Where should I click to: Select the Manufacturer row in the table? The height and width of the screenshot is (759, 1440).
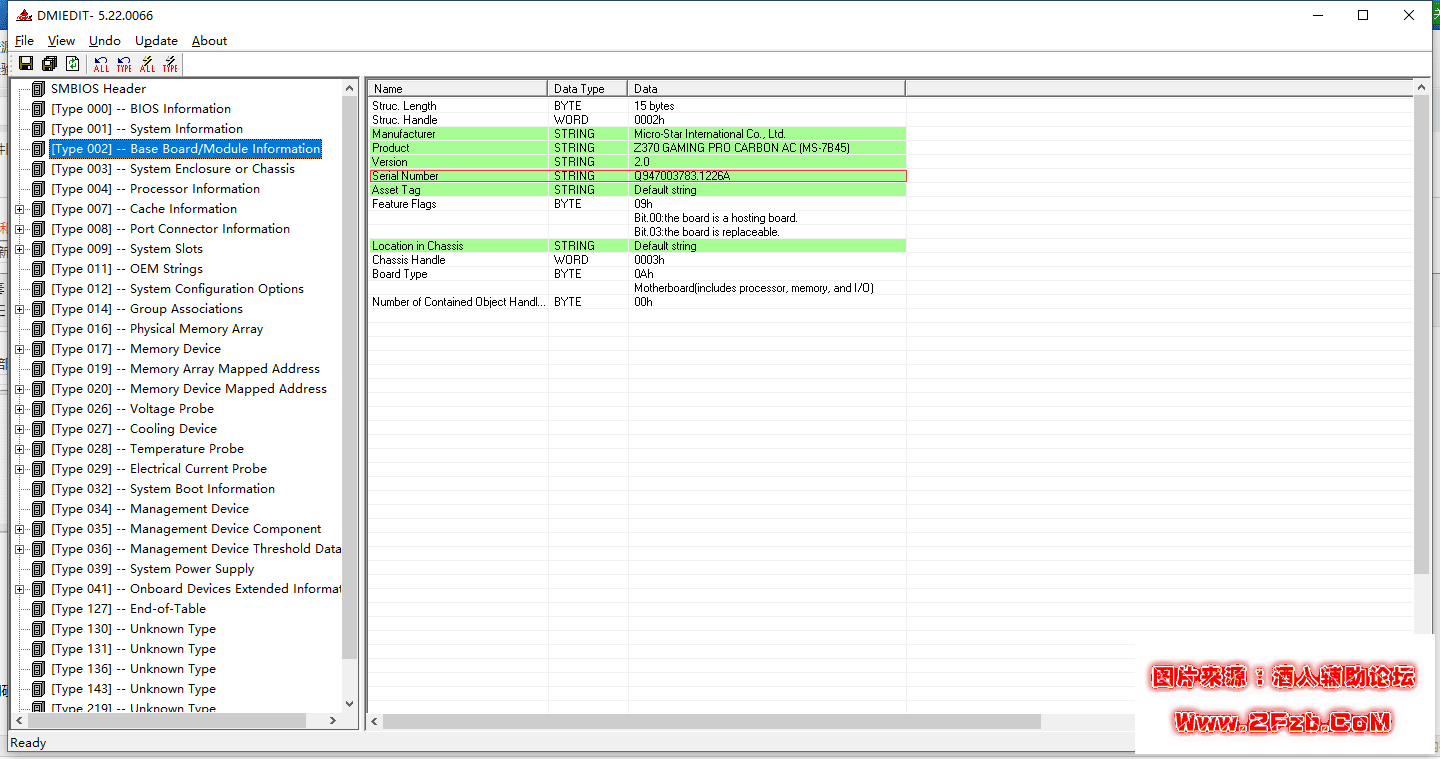coord(638,134)
